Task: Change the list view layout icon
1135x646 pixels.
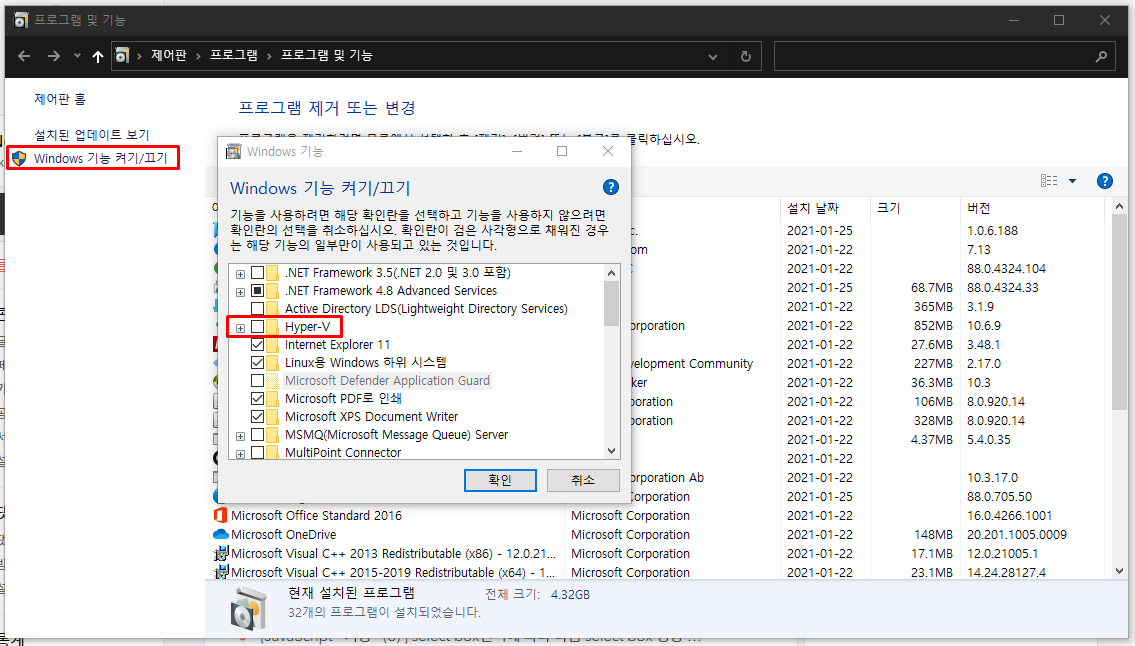Action: tap(1049, 181)
